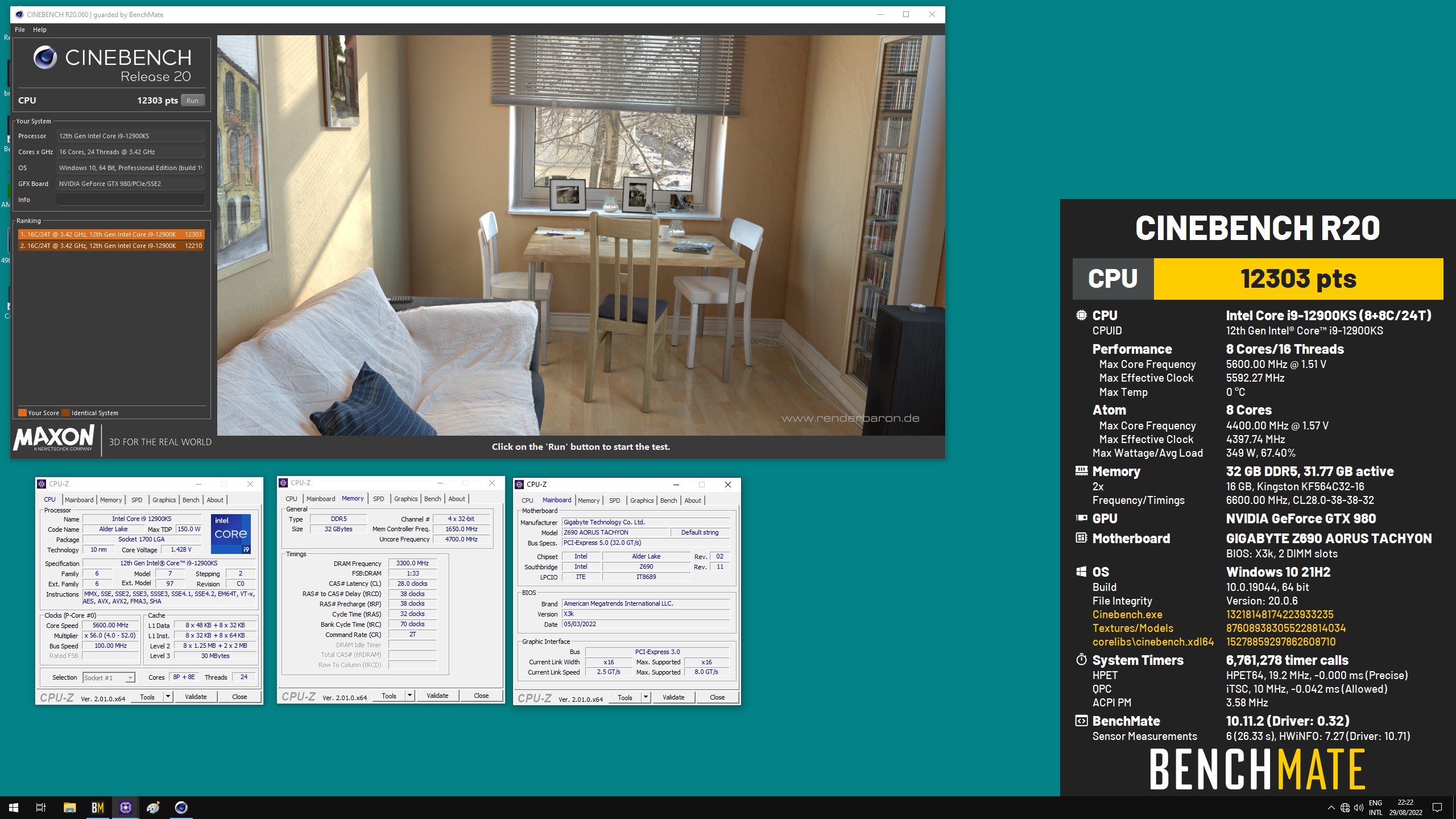This screenshot has width=1456, height=819.
Task: Open Cinebench File menu
Action: [x=20, y=30]
